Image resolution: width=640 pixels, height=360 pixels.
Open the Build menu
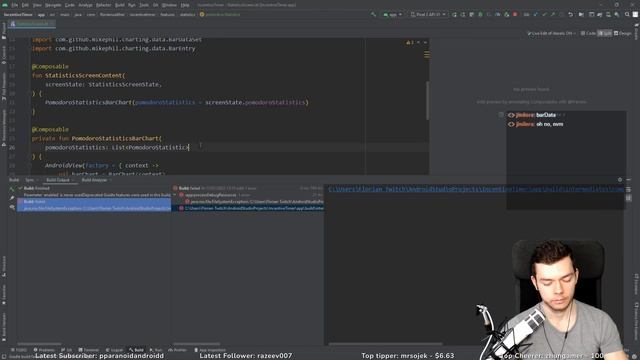coord(120,5)
